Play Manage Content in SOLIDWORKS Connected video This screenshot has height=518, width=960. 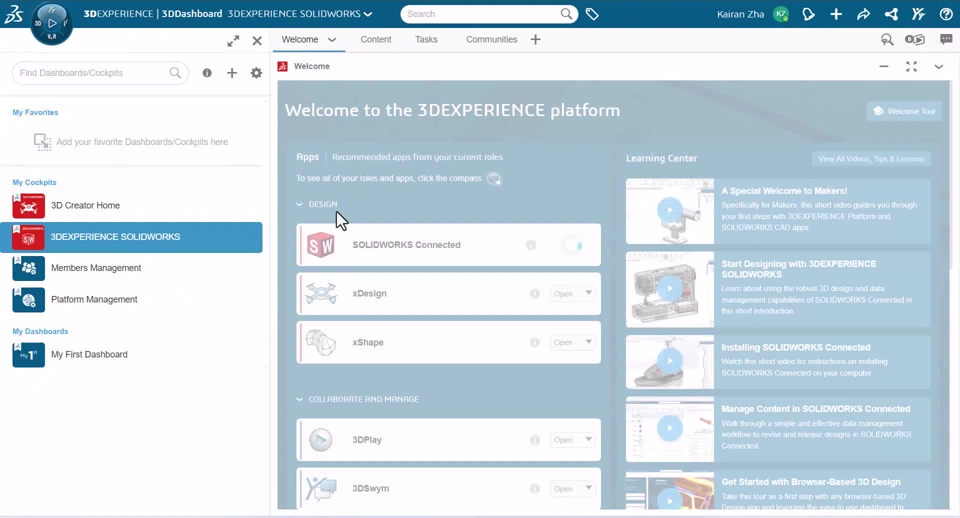point(670,428)
